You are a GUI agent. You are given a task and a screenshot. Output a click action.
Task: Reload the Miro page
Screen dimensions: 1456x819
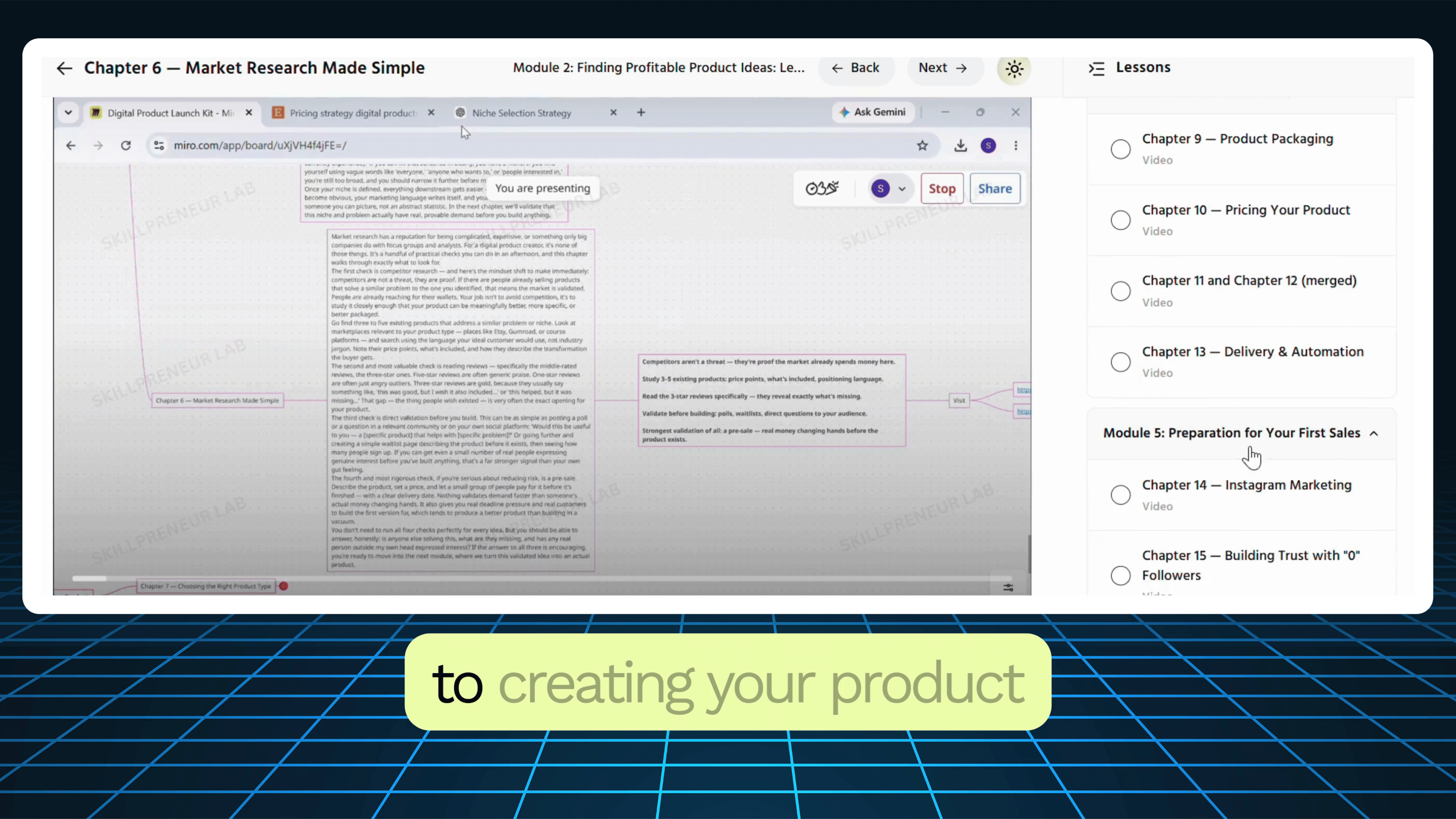[x=126, y=145]
